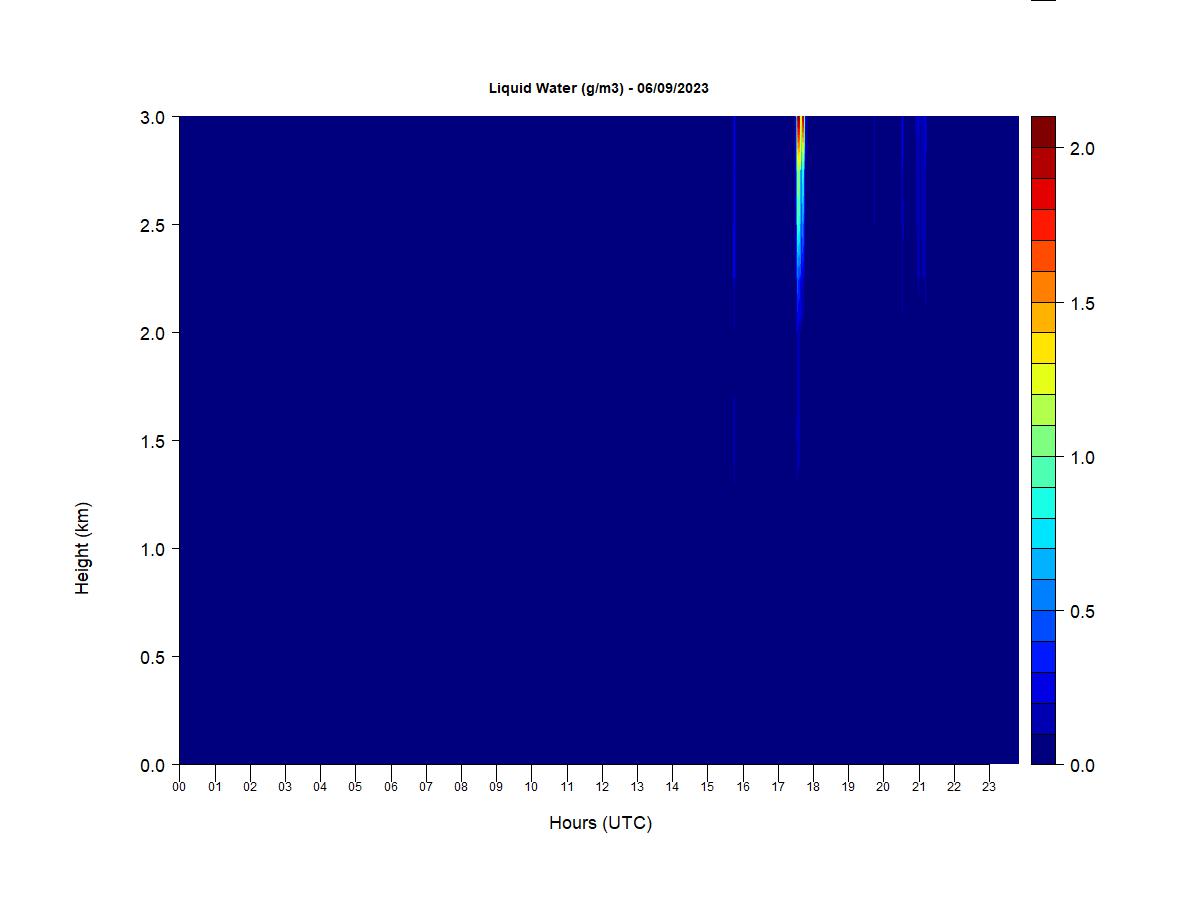
Task: Click the 'Height (km)' y-axis label
Action: [82, 548]
